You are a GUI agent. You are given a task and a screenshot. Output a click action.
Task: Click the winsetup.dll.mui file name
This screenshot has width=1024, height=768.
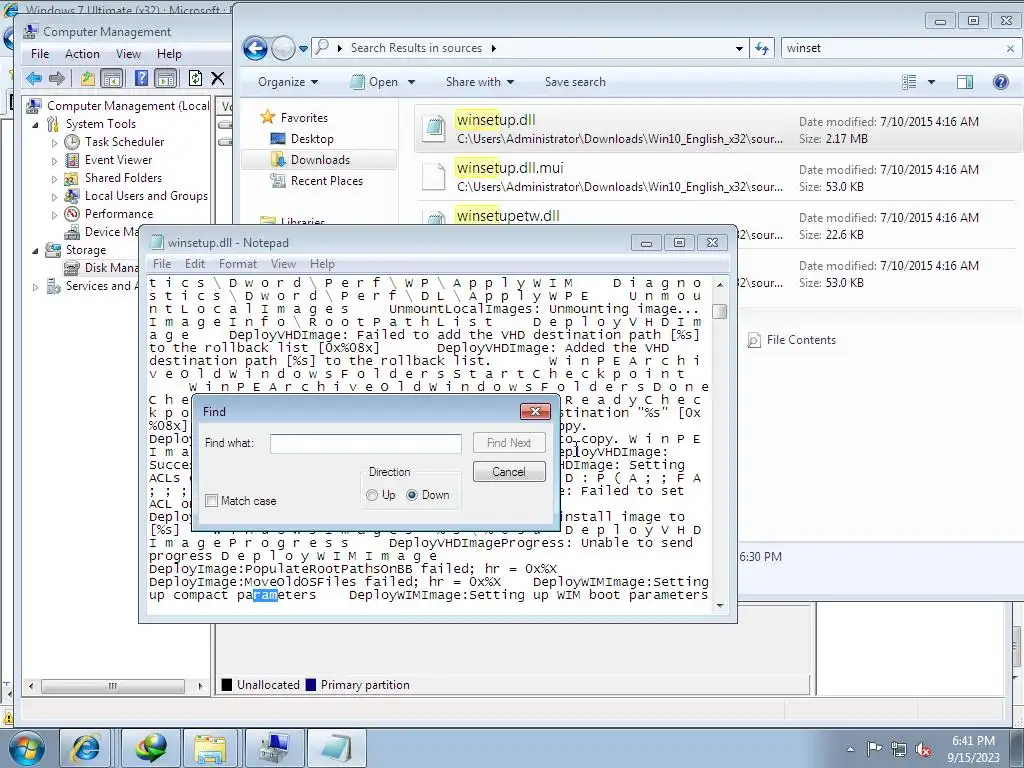pyautogui.click(x=510, y=168)
